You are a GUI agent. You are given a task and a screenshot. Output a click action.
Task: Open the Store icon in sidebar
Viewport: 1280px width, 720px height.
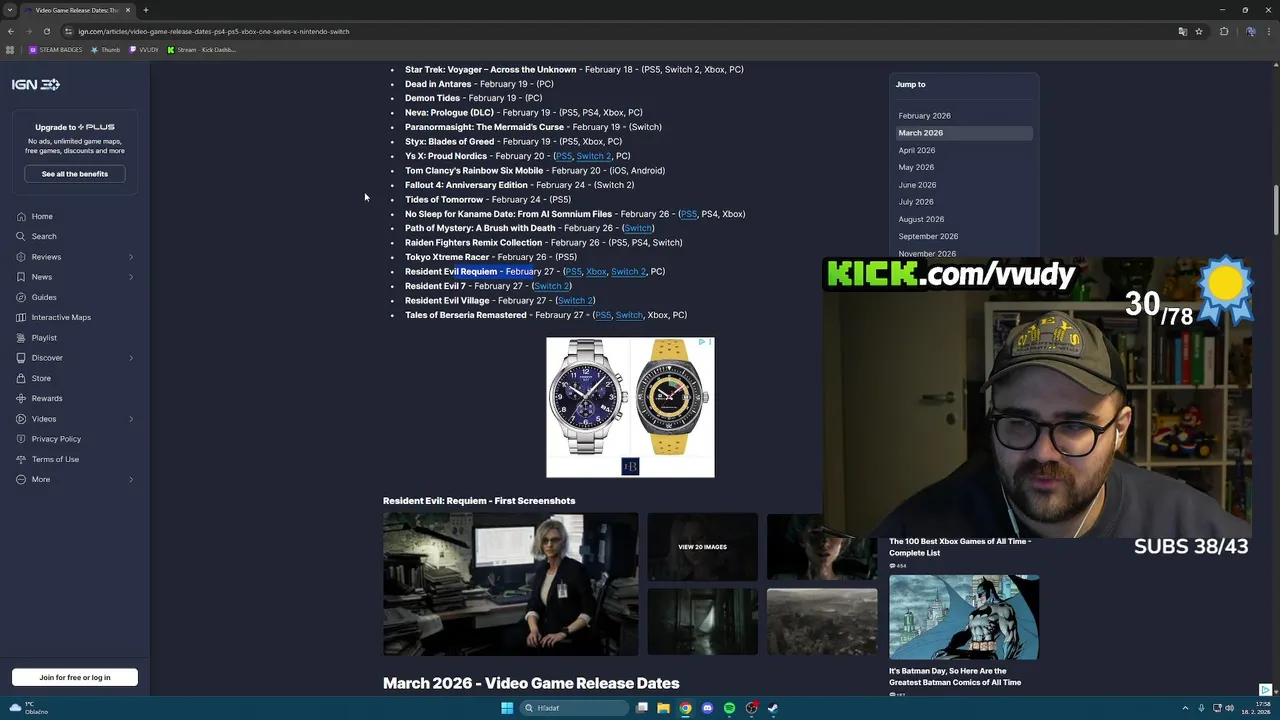click(21, 378)
